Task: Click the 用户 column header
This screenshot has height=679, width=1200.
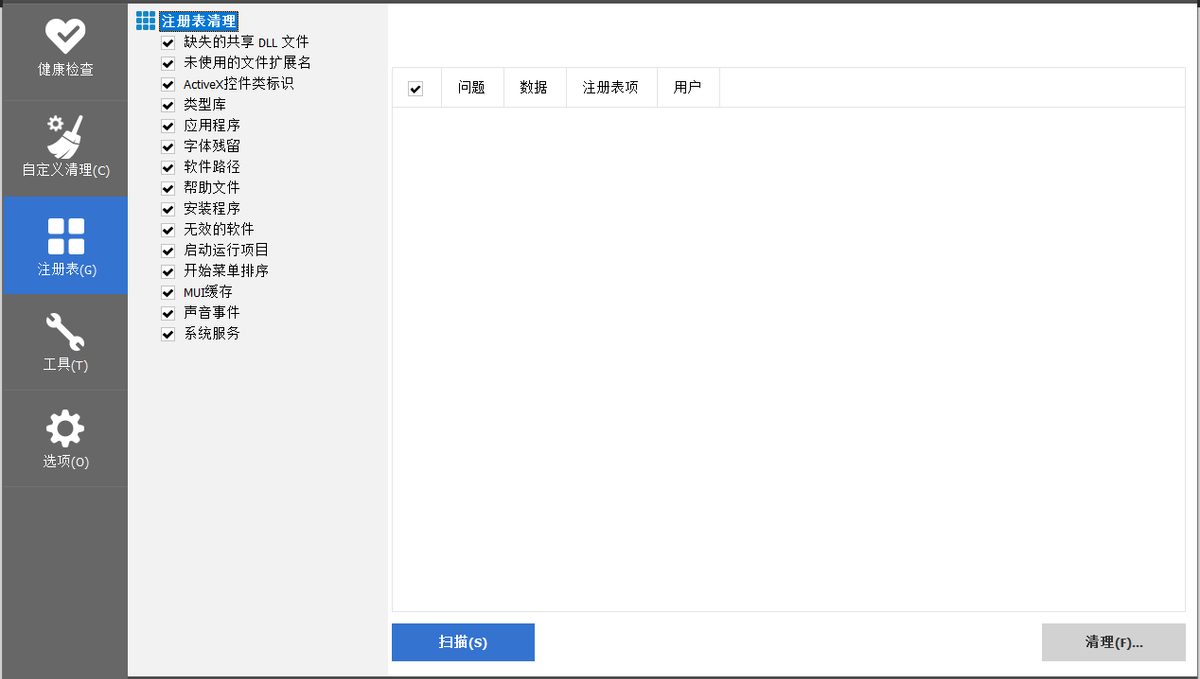Action: click(687, 87)
